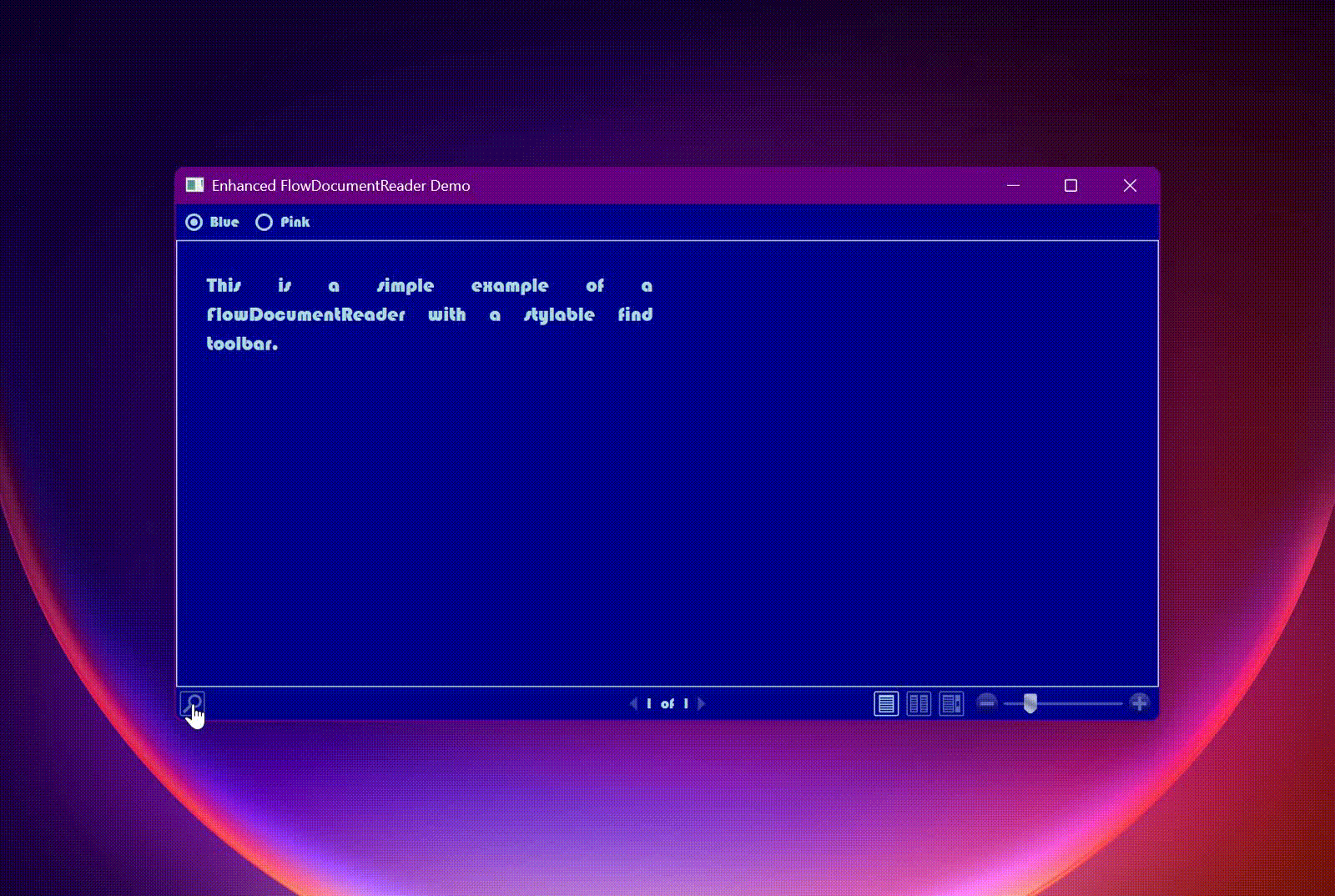The width and height of the screenshot is (1335, 896).
Task: Click the zoom slider track near the plus button
Action: point(1110,703)
